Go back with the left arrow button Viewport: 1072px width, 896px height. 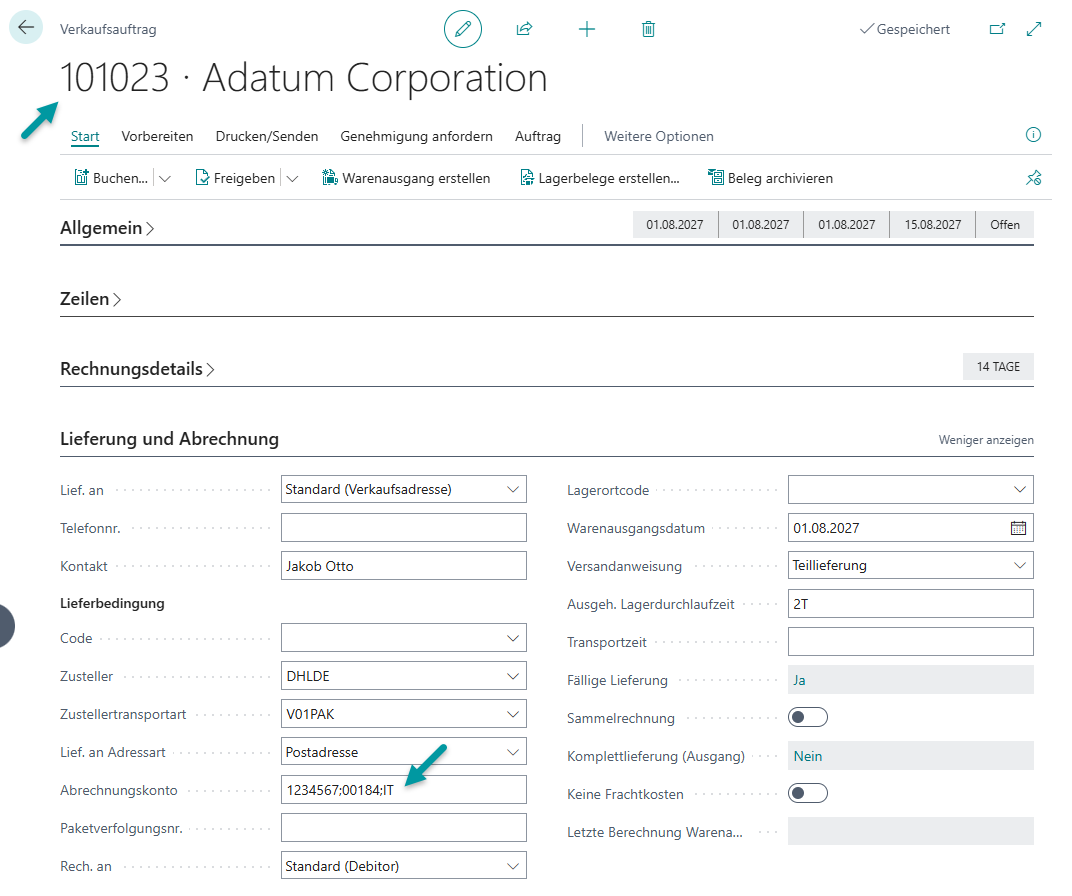click(26, 28)
